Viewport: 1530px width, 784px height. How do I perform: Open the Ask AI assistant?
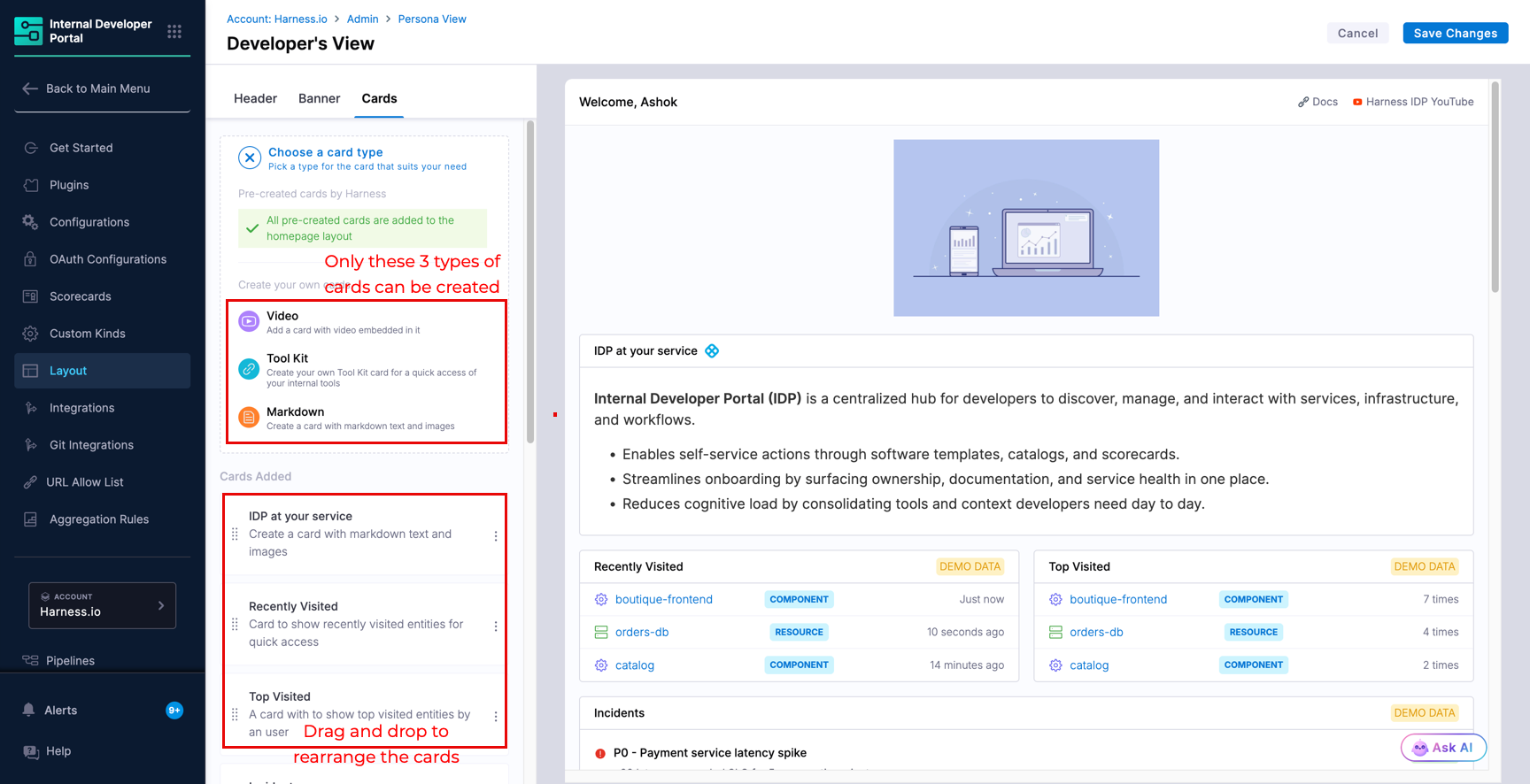(x=1443, y=748)
